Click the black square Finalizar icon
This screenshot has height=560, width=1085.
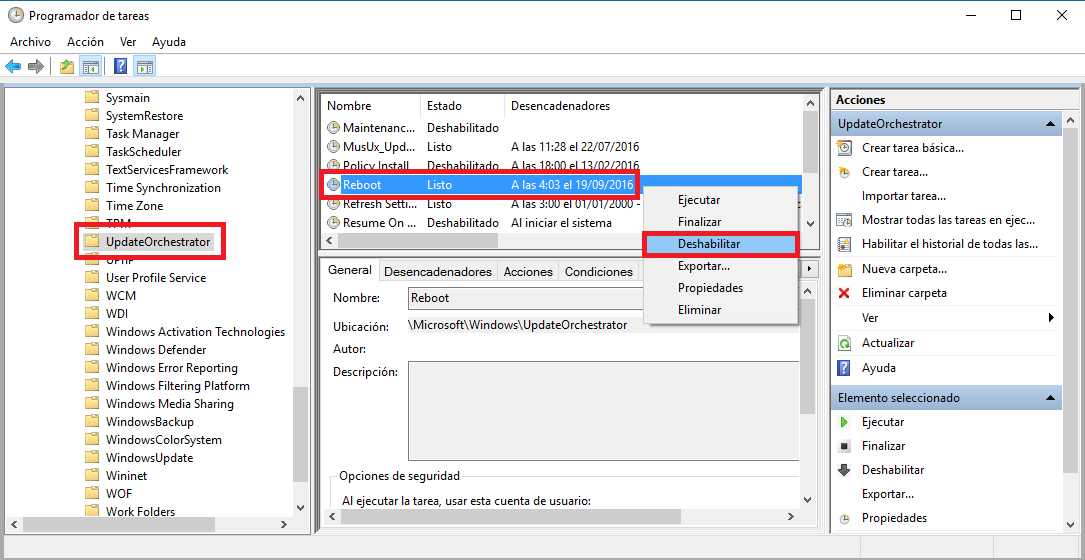coord(844,446)
